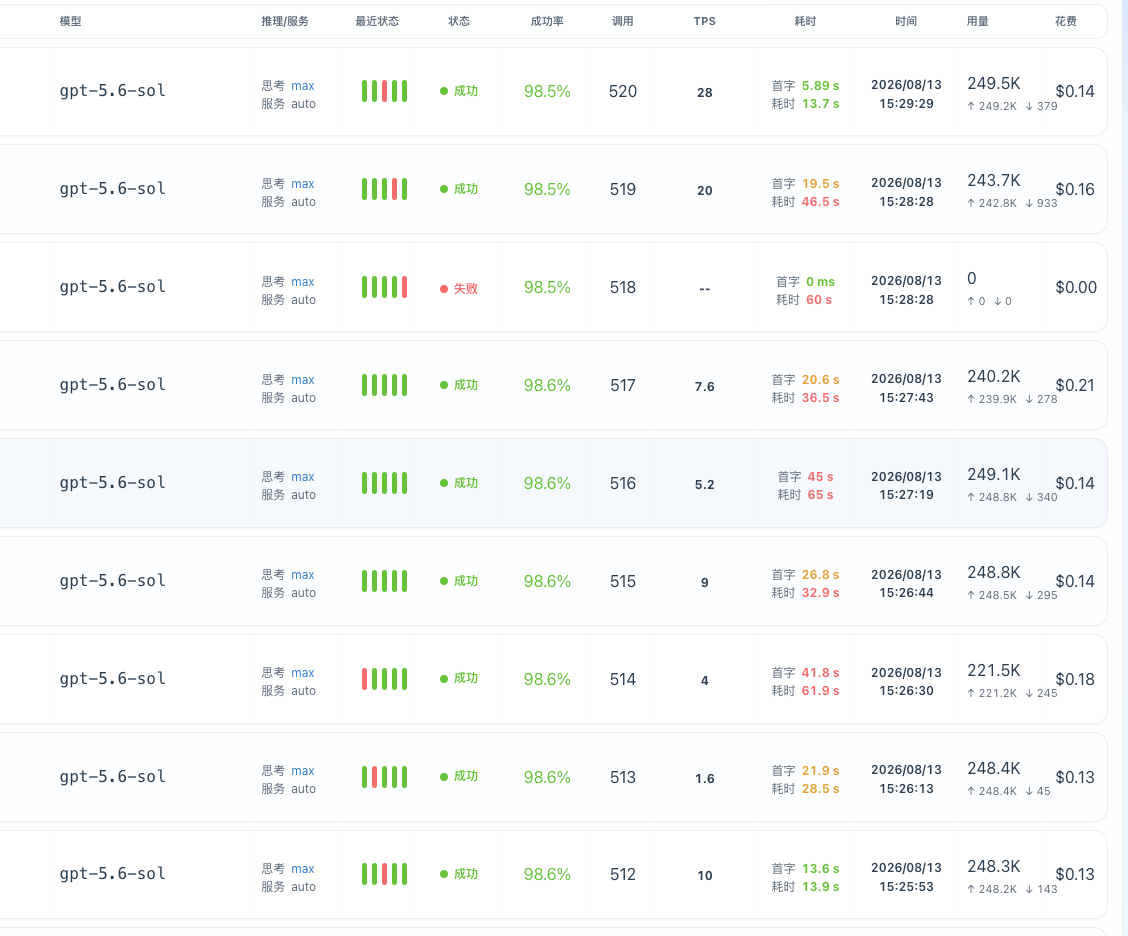Click the $0.21 cost value

click(x=1075, y=386)
